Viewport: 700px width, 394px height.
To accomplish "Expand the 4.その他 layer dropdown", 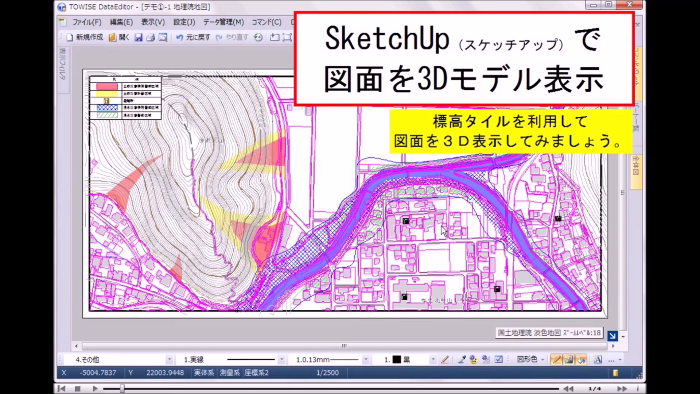I will coord(169,360).
